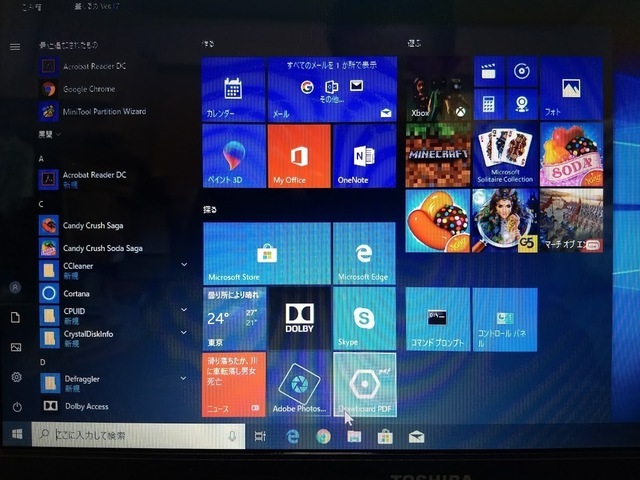Open the user account button

pyautogui.click(x=16, y=287)
